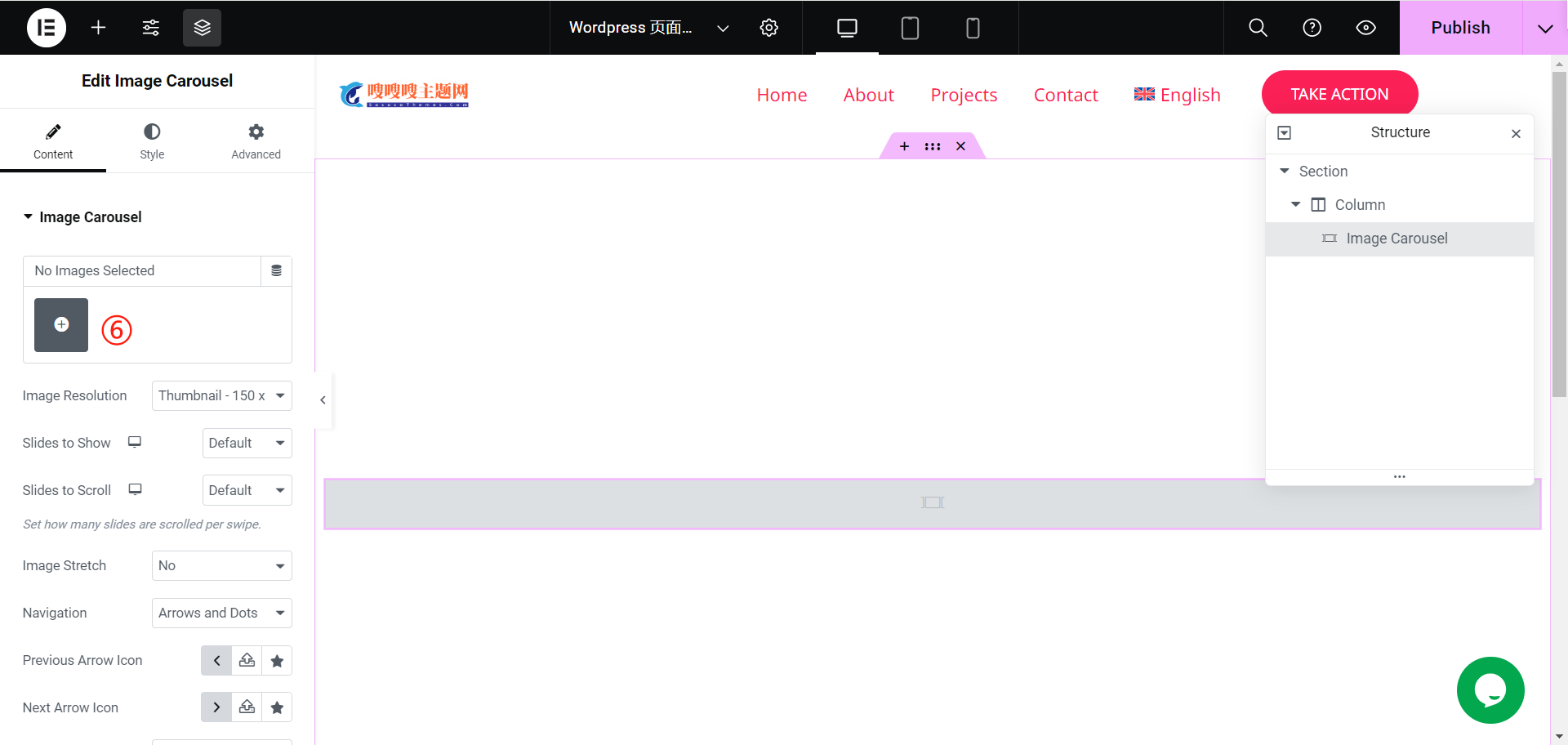The width and height of the screenshot is (1568, 745).
Task: Open the Contact menu link
Action: [x=1066, y=95]
